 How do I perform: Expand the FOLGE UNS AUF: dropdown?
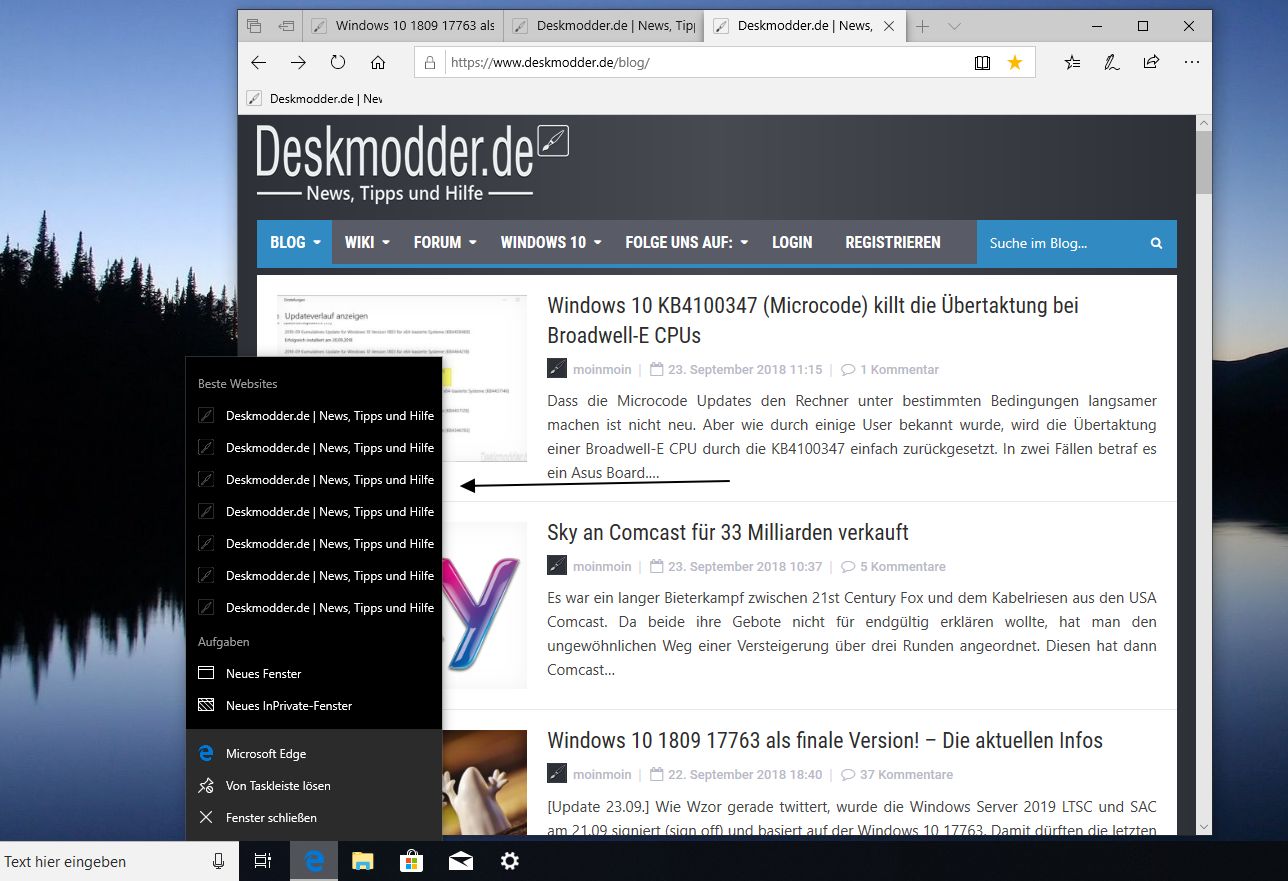pyautogui.click(x=687, y=243)
